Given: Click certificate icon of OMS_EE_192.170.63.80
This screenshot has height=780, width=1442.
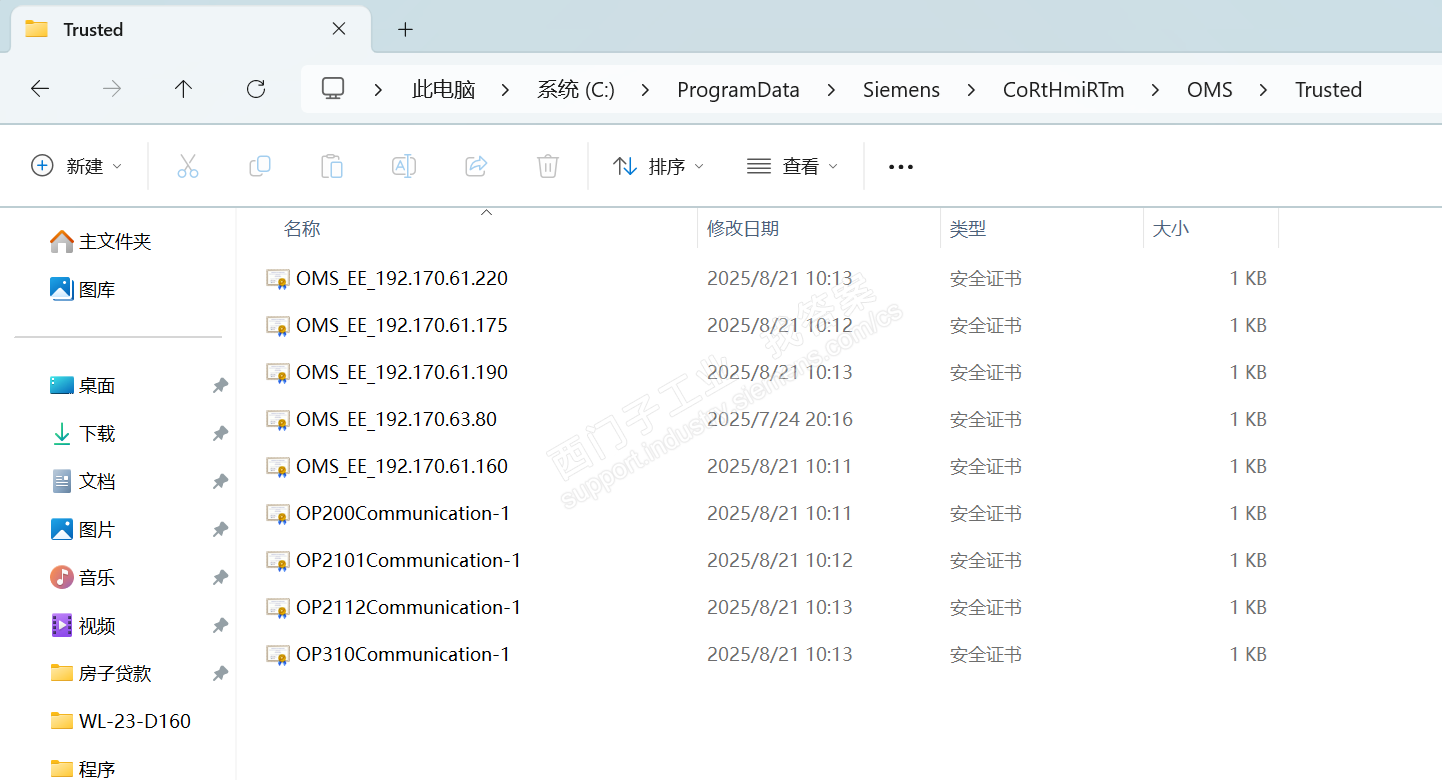Looking at the screenshot, I should click(x=278, y=420).
